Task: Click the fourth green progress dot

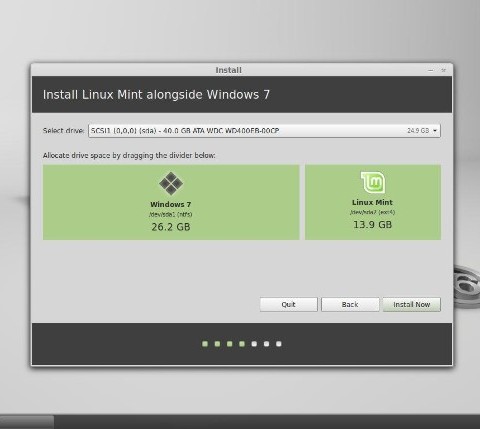Action: 242,344
